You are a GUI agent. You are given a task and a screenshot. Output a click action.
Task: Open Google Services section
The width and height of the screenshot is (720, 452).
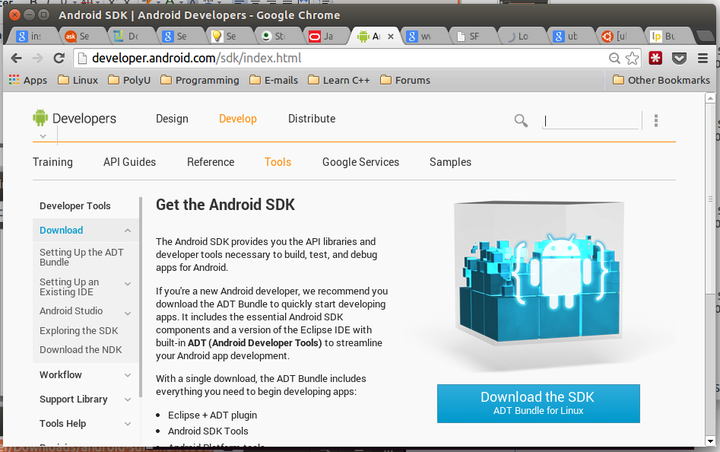tap(360, 162)
